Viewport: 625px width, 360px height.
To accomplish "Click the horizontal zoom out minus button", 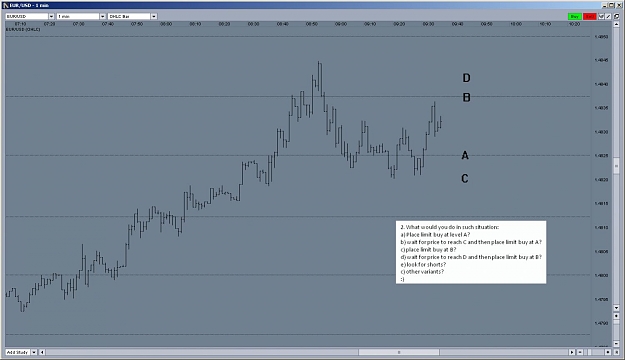I will pyautogui.click(x=580, y=352).
